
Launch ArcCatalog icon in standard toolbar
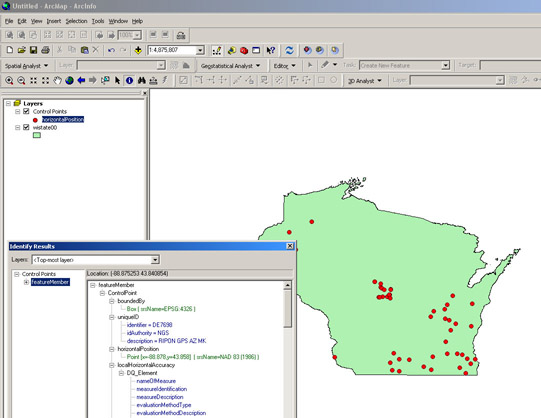click(x=232, y=50)
